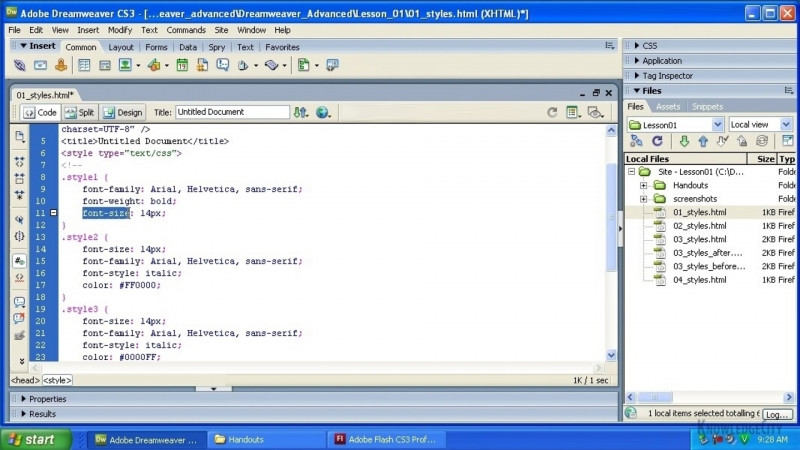Click Connect to remote host icon
This screenshot has height=450, width=800.
(636, 141)
